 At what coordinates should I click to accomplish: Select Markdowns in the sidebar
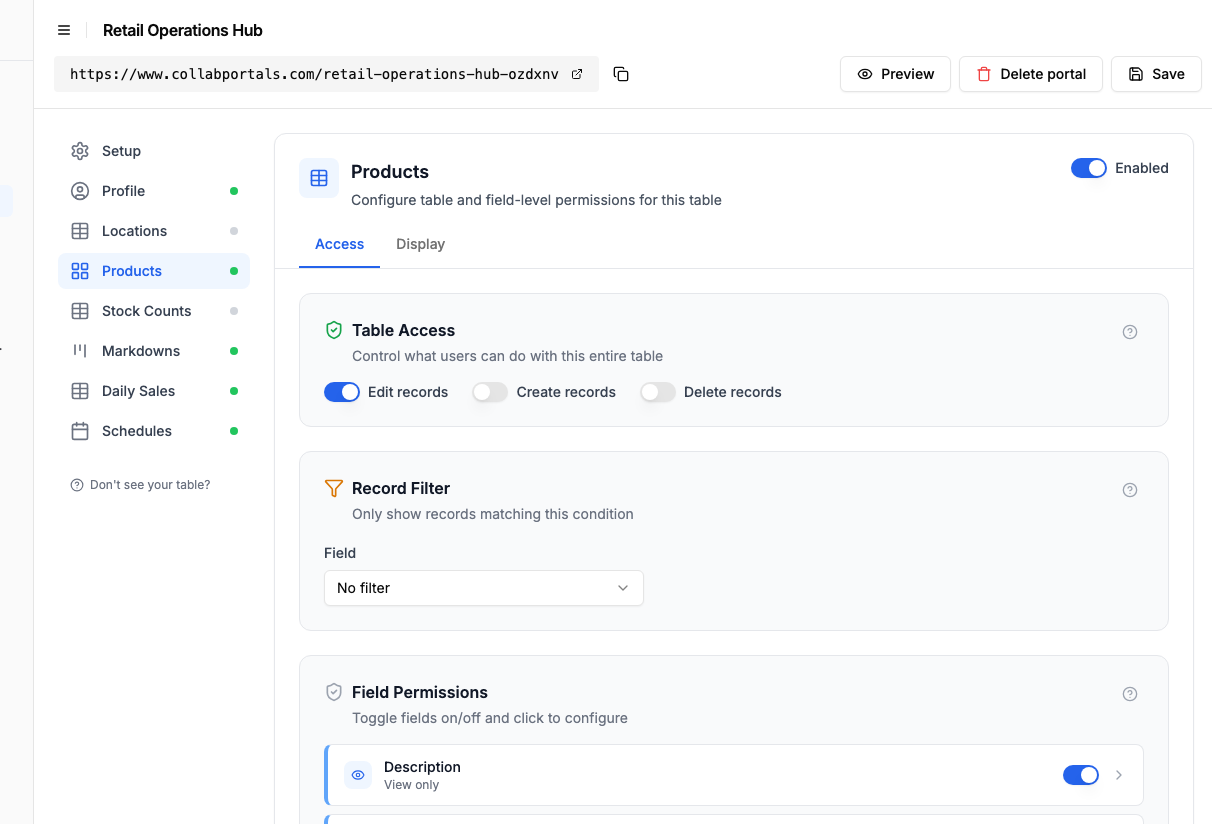coord(154,351)
